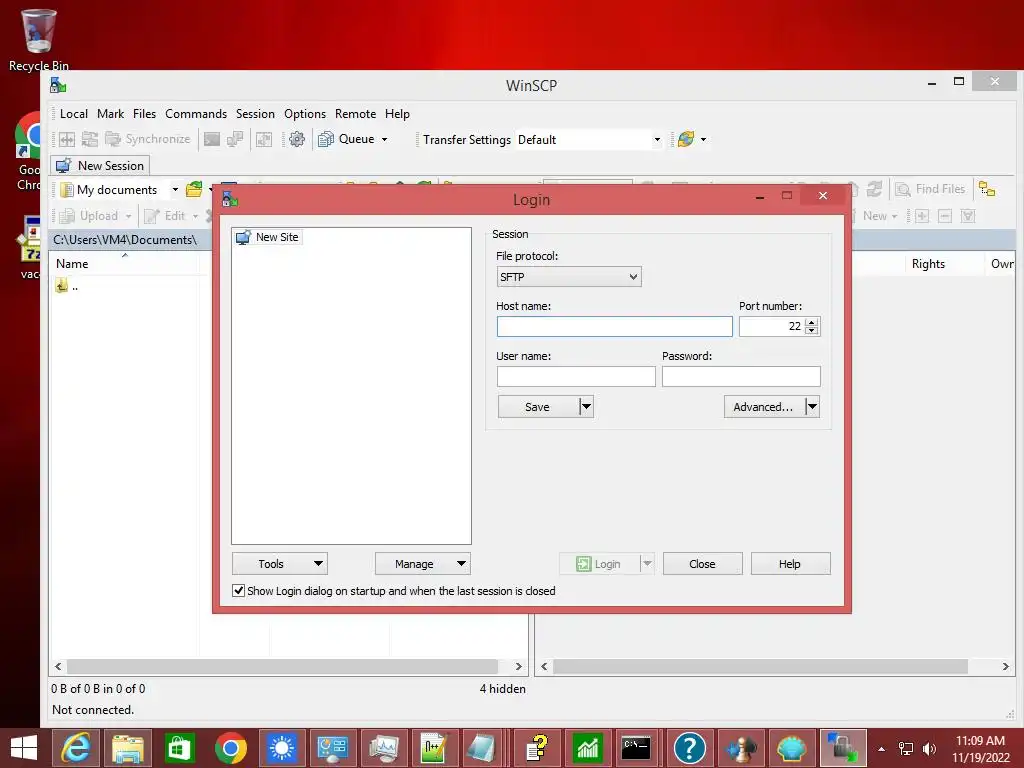Click the local panel horizontal scrollbar
The width and height of the screenshot is (1024, 768).
(283, 667)
